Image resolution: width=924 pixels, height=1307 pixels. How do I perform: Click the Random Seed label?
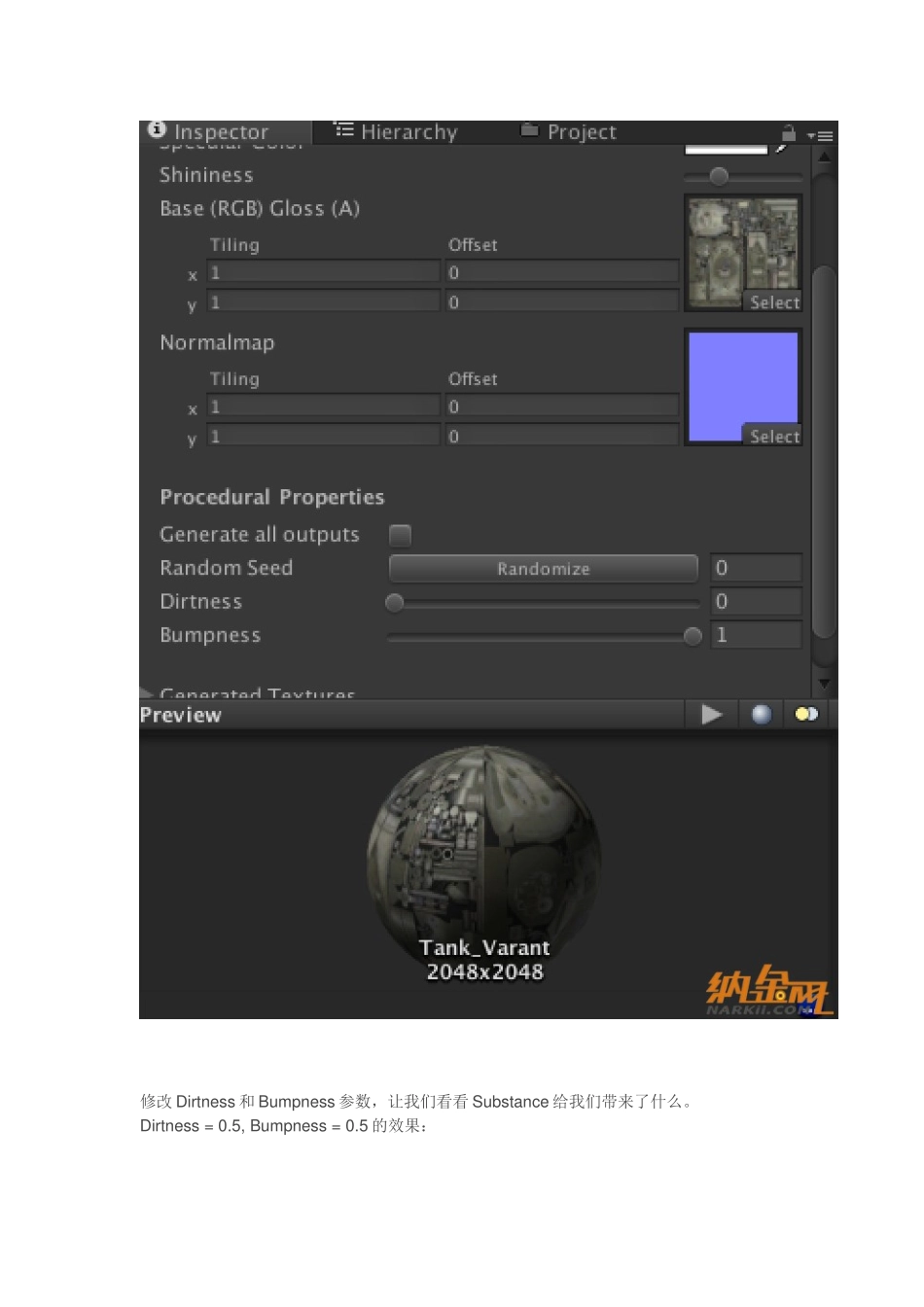click(x=226, y=568)
